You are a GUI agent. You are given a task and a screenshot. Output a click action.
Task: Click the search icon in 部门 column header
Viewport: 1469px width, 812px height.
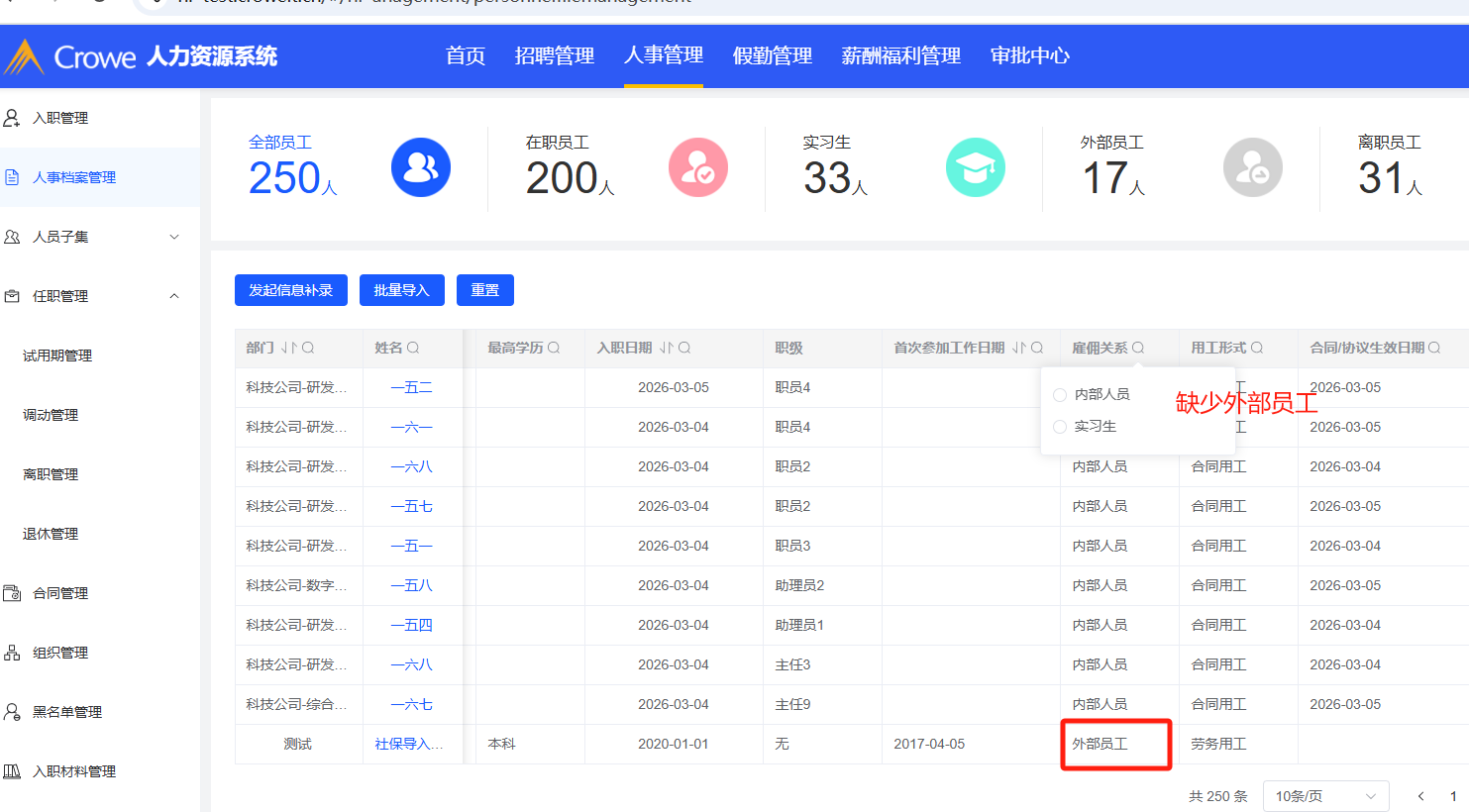pyautogui.click(x=308, y=348)
